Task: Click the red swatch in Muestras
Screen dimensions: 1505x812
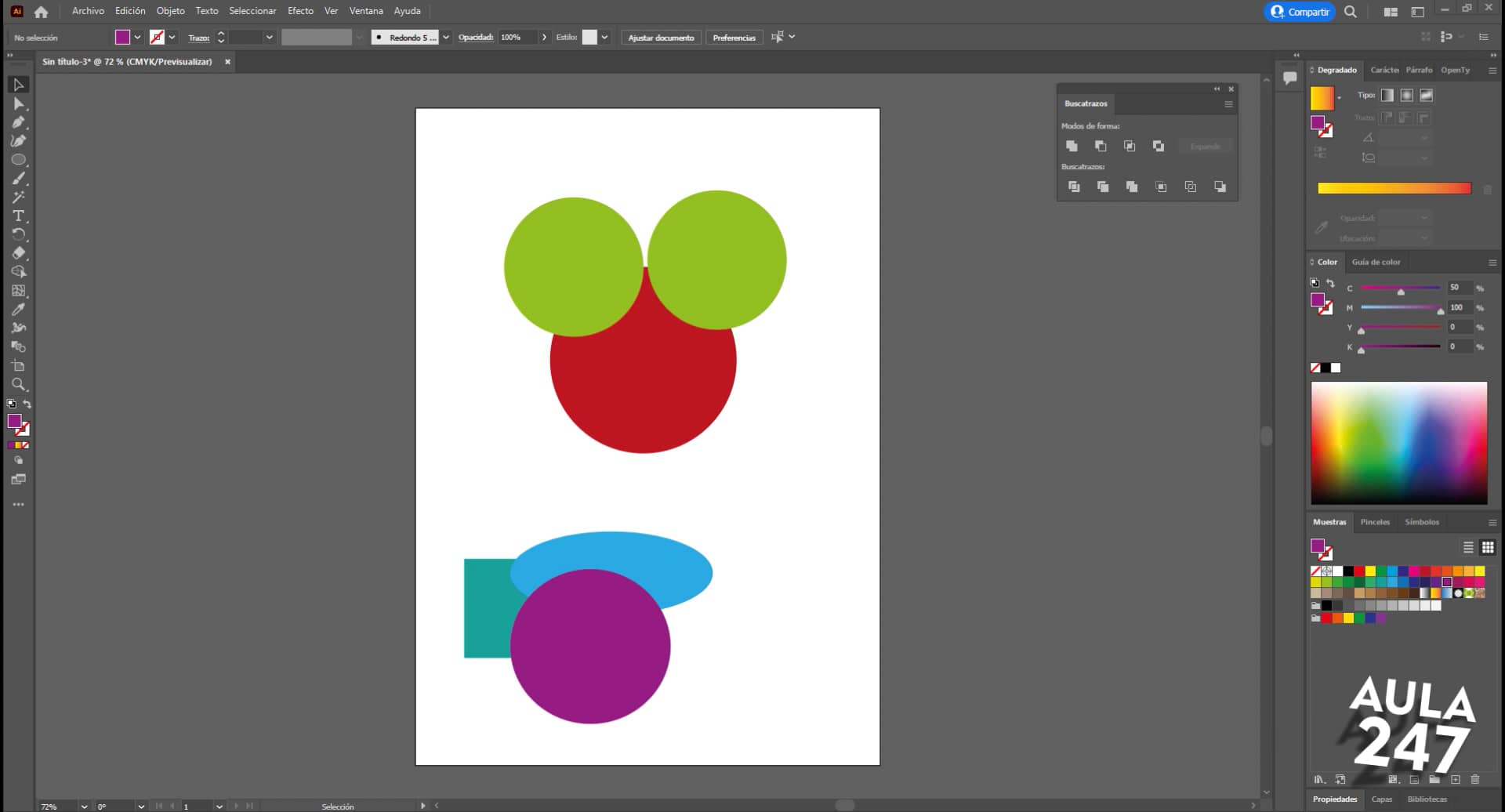Action: pyautogui.click(x=1359, y=571)
